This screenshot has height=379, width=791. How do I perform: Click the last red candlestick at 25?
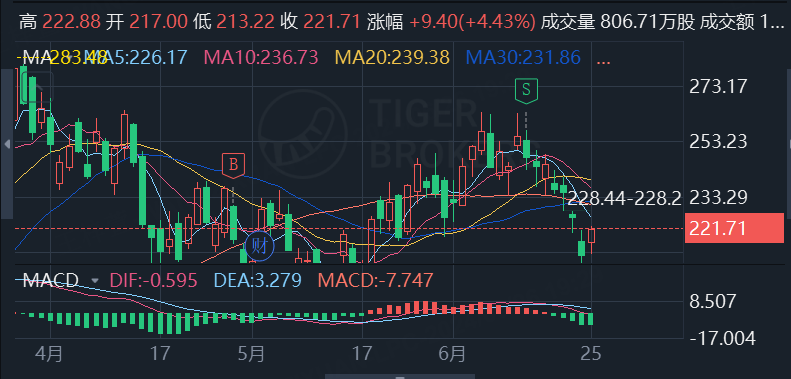[592, 236]
